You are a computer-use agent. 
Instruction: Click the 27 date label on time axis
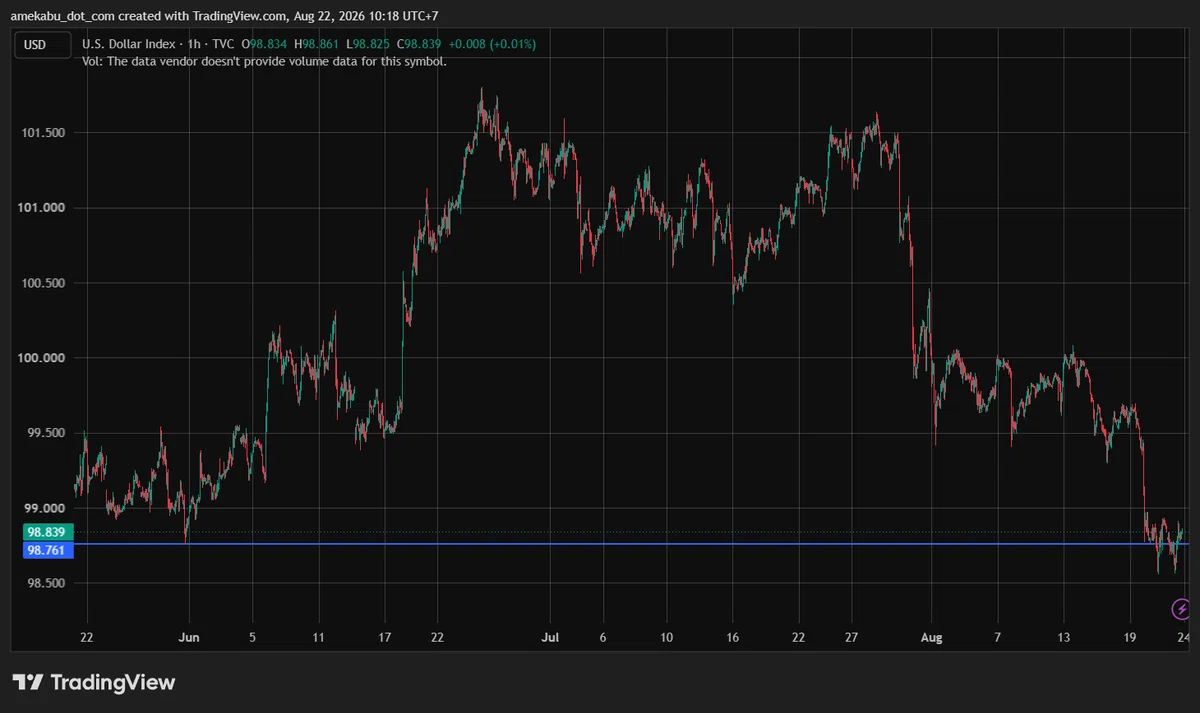point(851,637)
